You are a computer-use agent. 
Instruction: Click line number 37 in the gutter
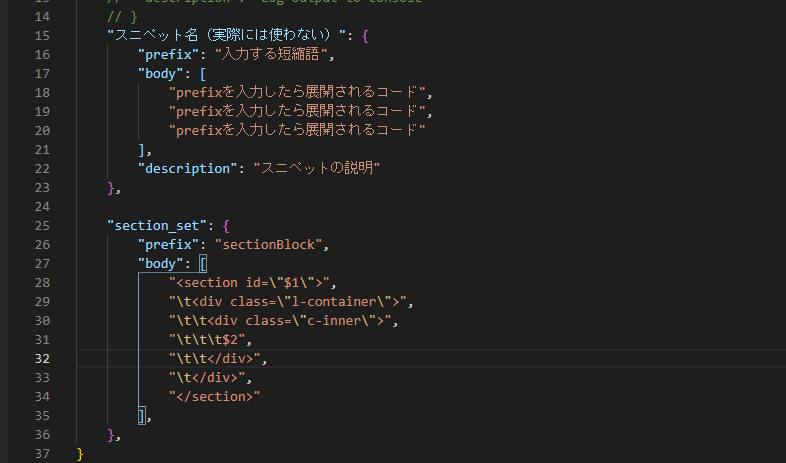pyautogui.click(x=41, y=453)
